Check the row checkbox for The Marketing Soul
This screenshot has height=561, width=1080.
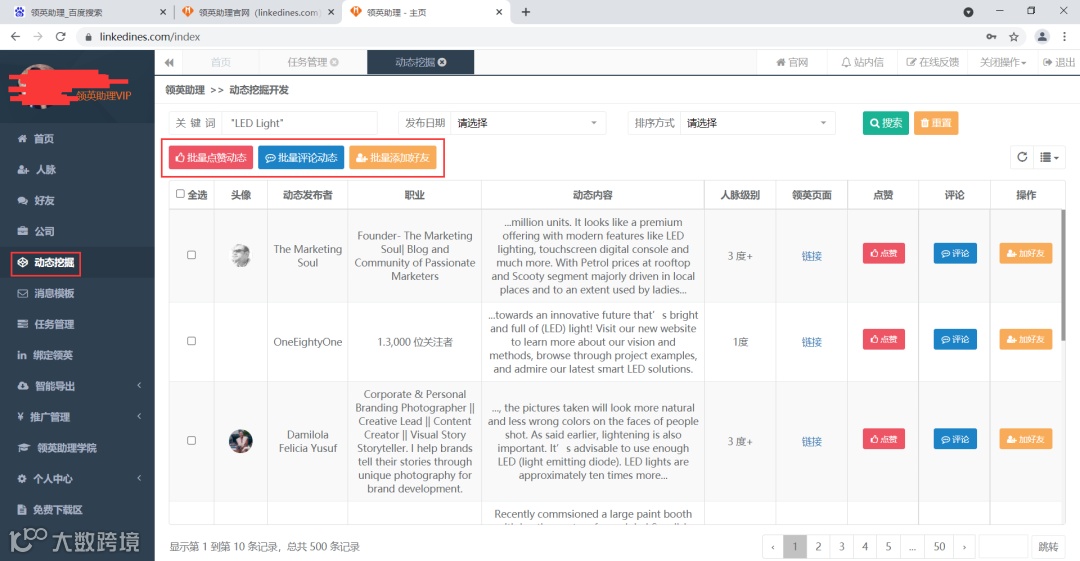[x=191, y=255]
